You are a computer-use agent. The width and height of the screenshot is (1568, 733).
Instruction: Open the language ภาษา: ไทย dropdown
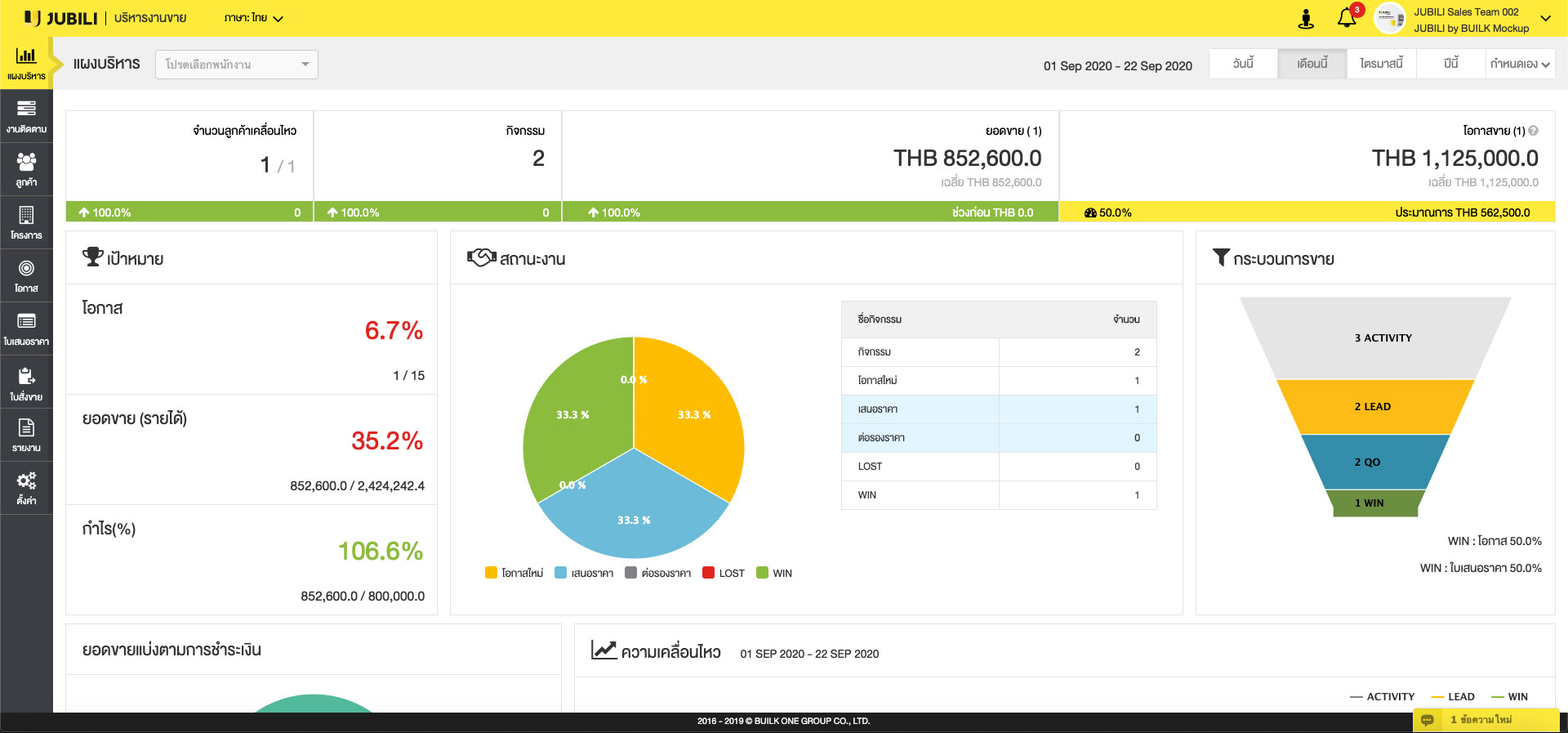253,18
